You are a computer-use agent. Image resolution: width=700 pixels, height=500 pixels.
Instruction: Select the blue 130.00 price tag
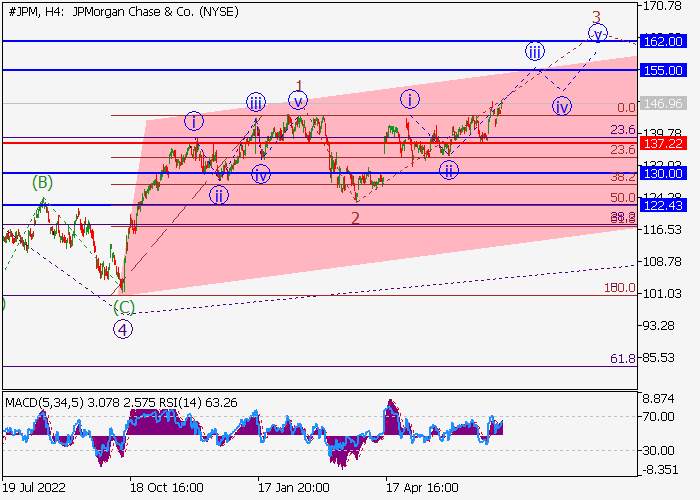[x=663, y=173]
